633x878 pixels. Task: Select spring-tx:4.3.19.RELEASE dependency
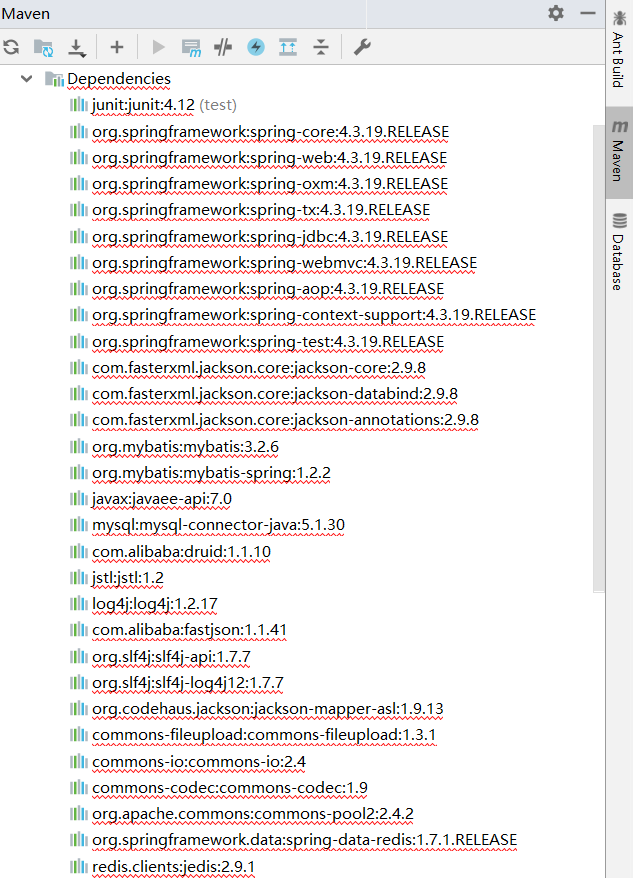click(x=250, y=210)
